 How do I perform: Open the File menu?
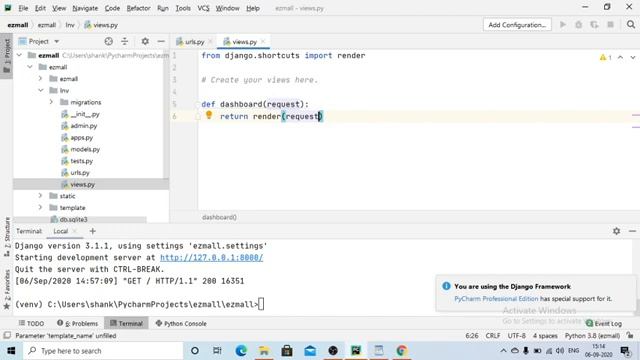[x=23, y=8]
